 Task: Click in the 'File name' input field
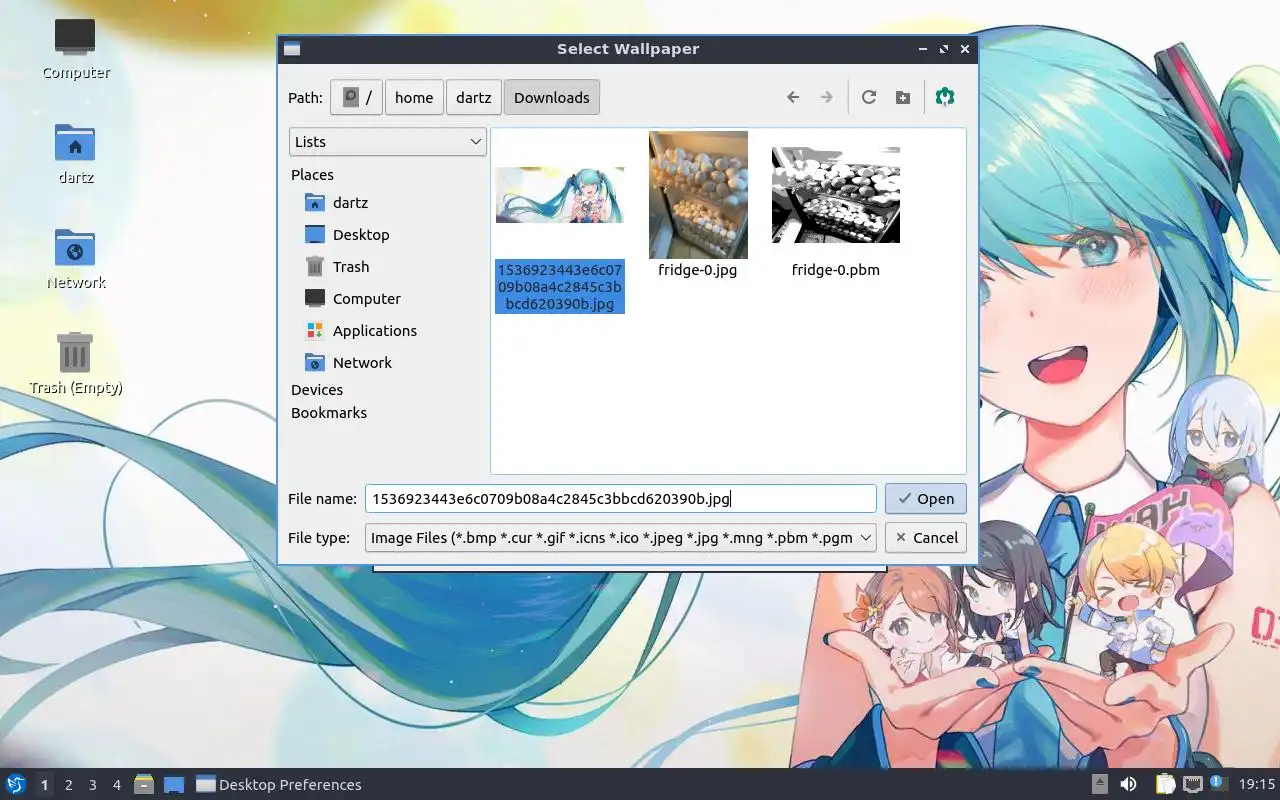(621, 499)
